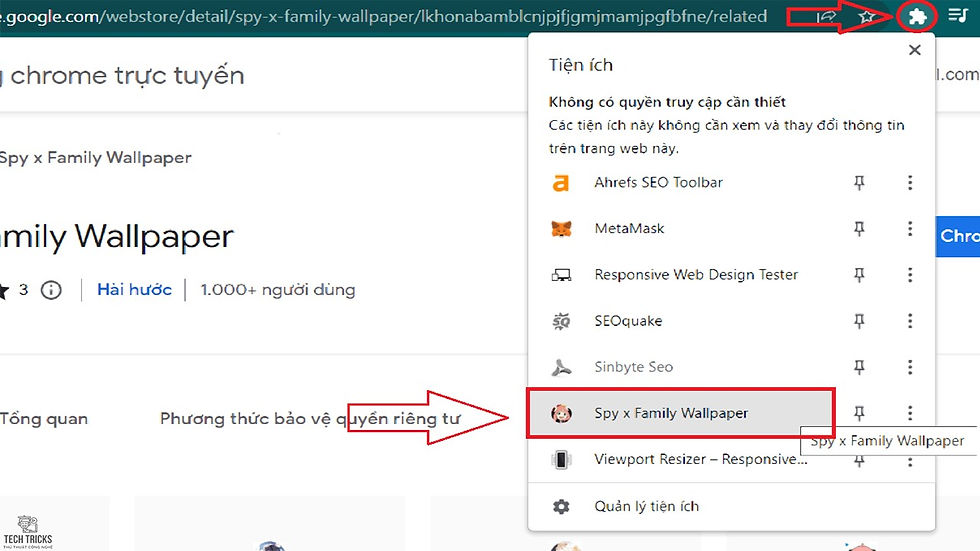Open more options for Spy x Family Wallpaper
The height and width of the screenshot is (551, 980).
910,413
